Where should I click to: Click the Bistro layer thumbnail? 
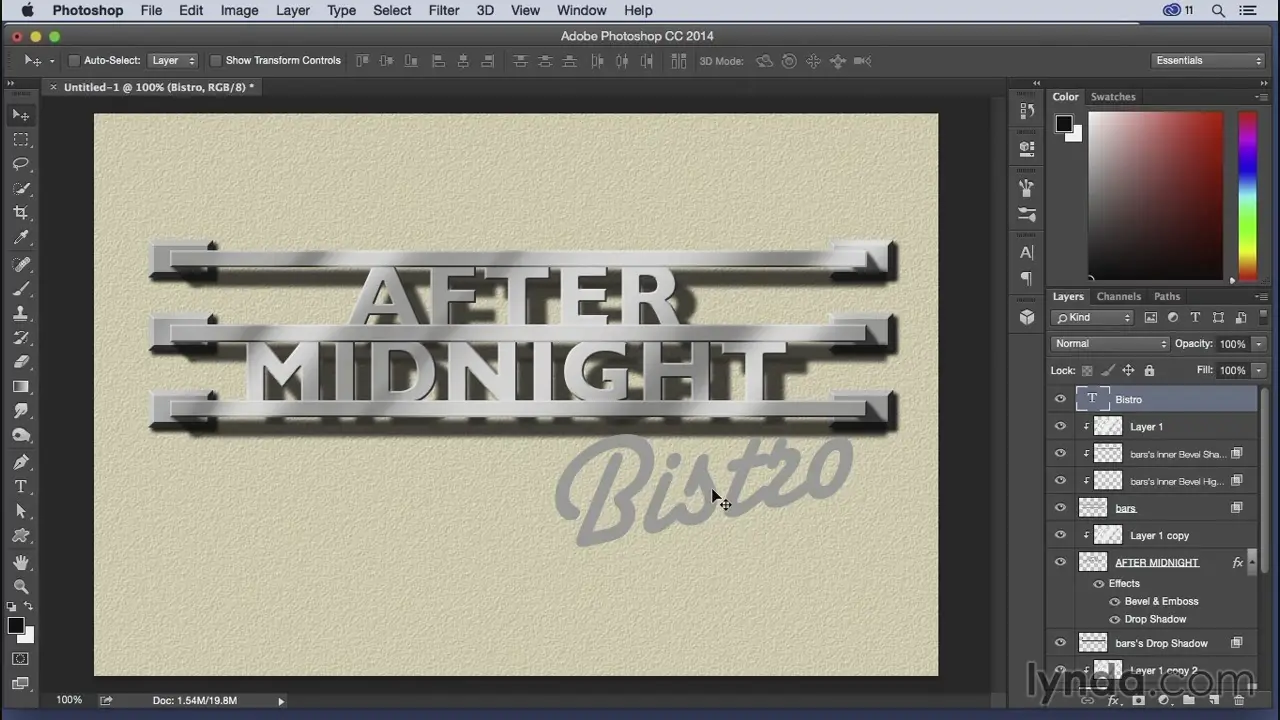point(1092,399)
